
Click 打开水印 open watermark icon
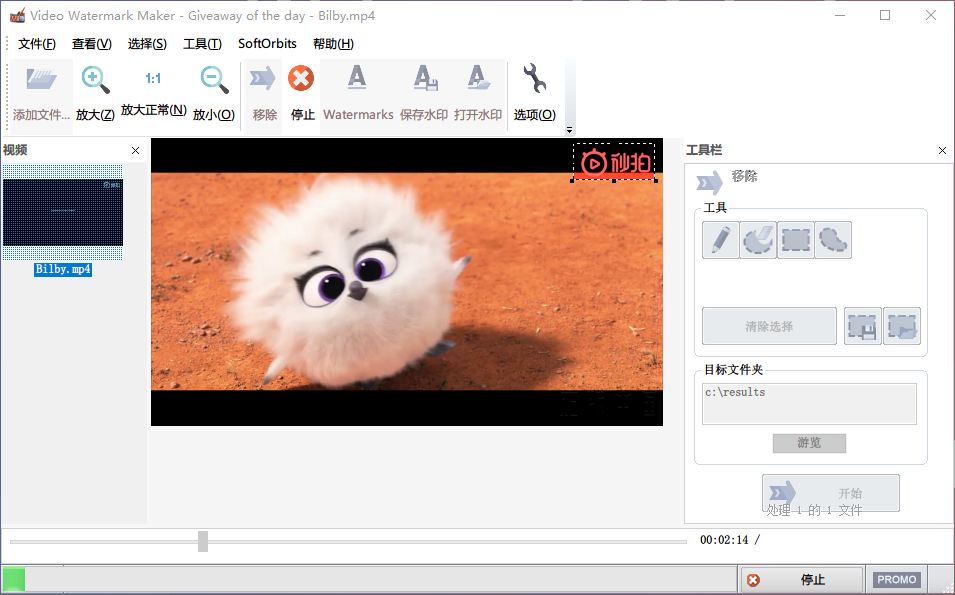(x=479, y=78)
